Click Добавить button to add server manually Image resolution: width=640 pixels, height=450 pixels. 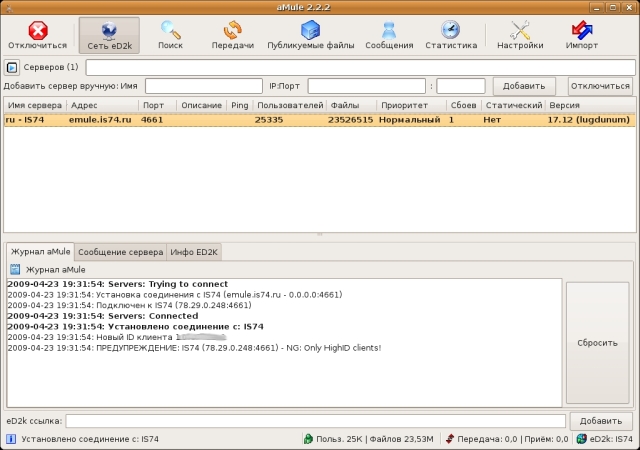[524, 87]
